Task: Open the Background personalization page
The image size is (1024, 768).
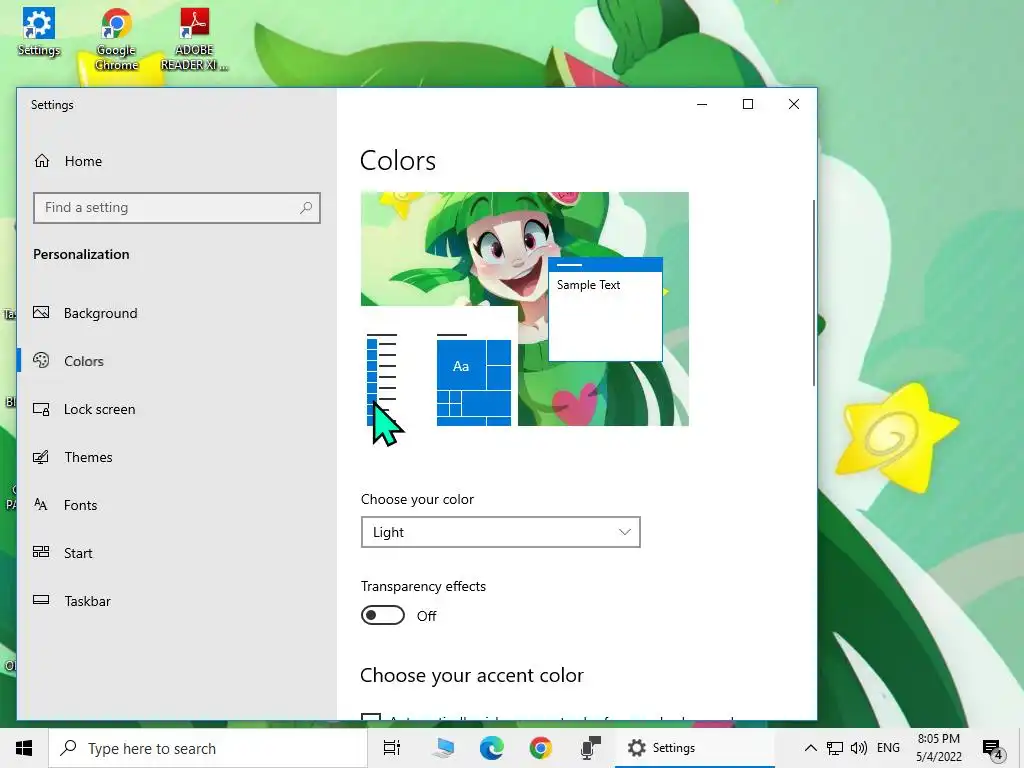Action: 101,313
